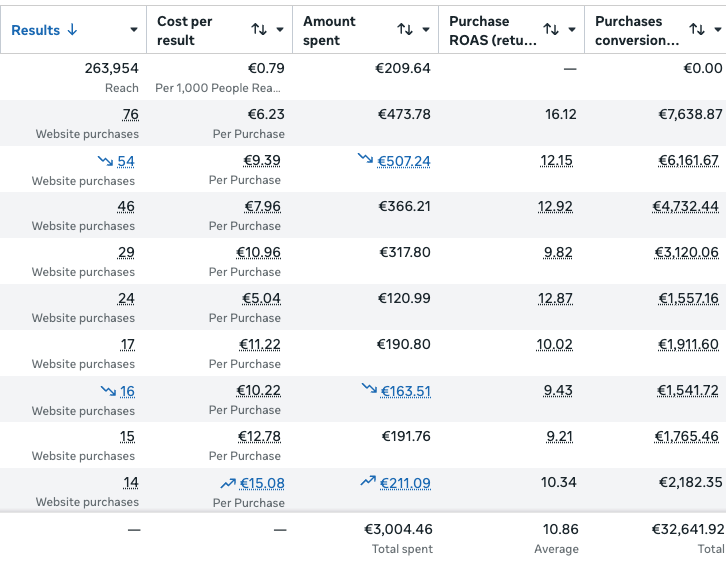Click the €11.22 cost per purchase value
The width and height of the screenshot is (726, 574).
[x=260, y=344]
